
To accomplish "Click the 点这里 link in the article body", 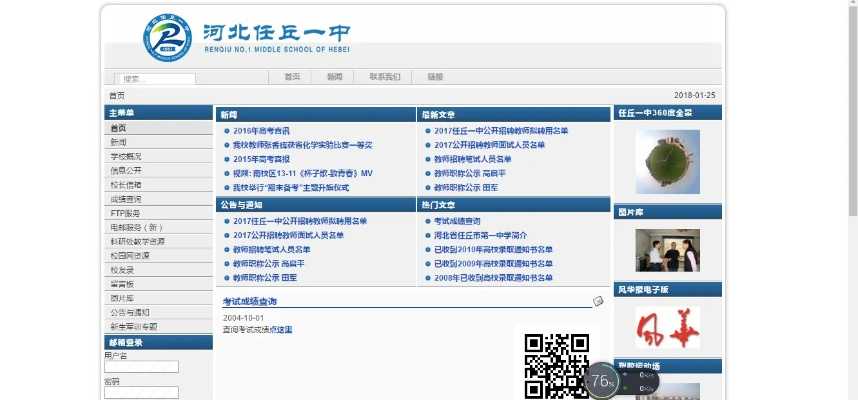I will pyautogui.click(x=282, y=330).
